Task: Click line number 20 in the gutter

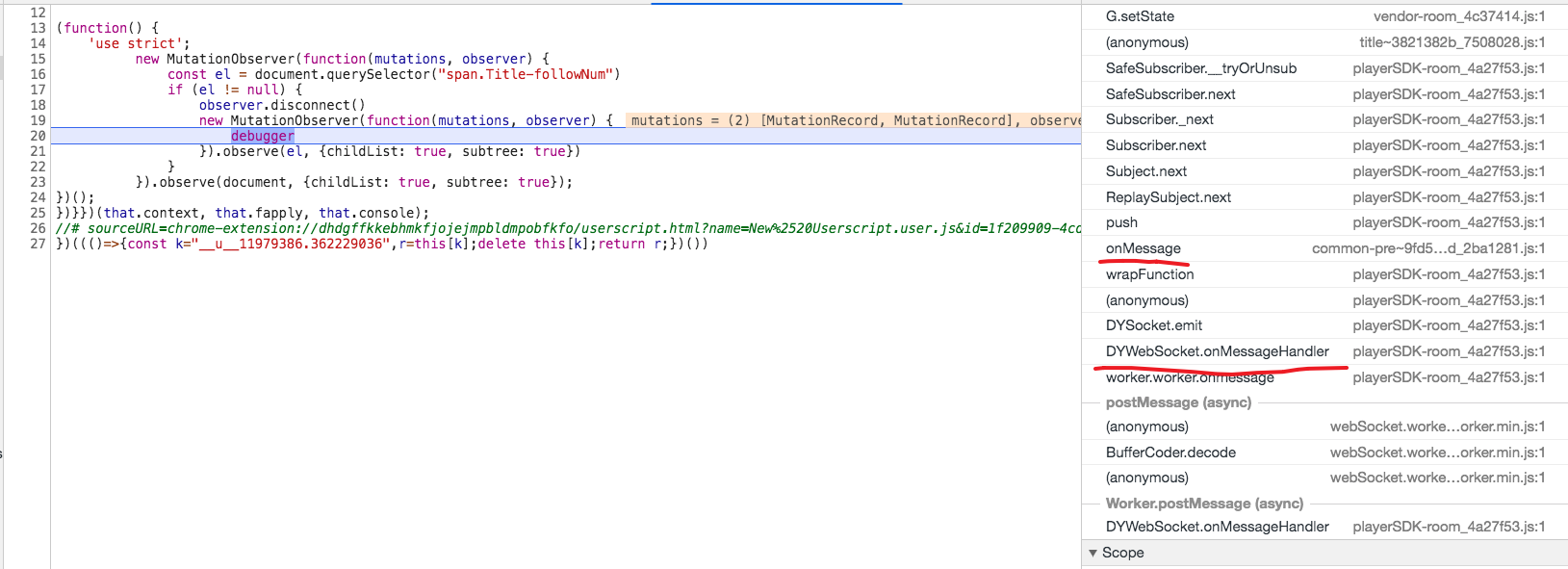Action: point(38,136)
